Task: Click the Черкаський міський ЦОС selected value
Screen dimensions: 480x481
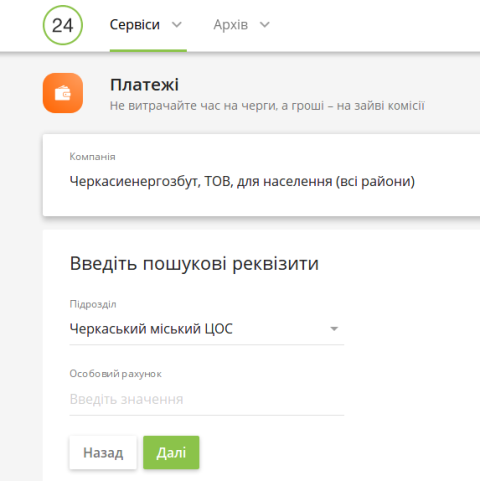Action: [x=151, y=329]
